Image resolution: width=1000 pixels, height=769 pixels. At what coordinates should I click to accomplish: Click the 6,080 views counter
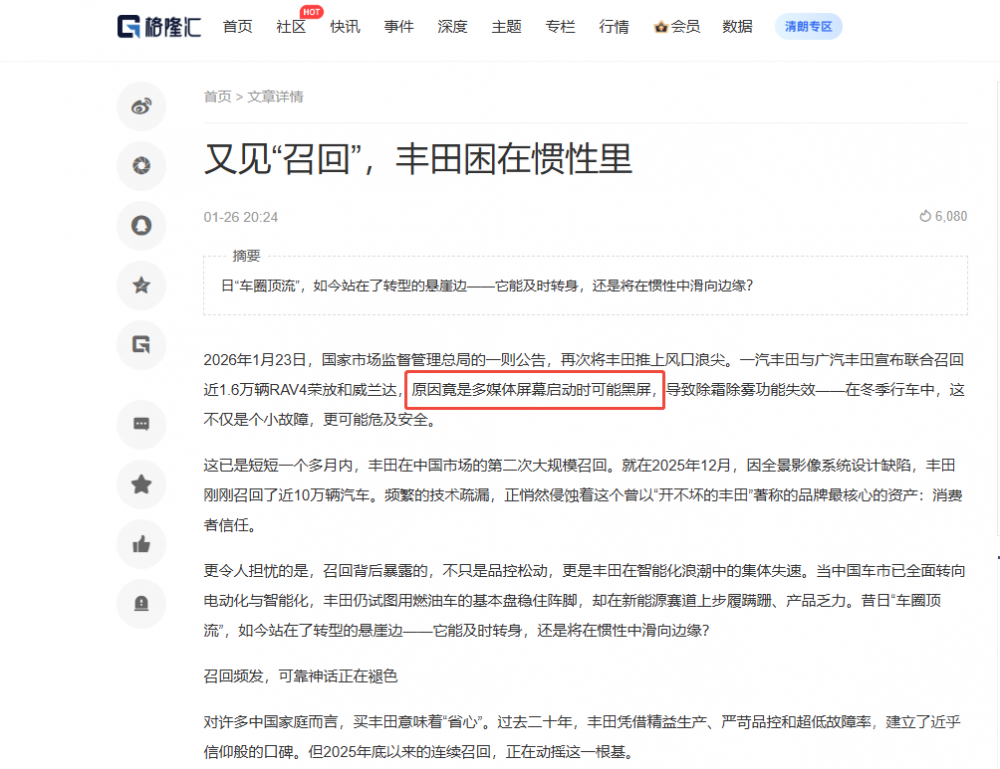tap(943, 217)
